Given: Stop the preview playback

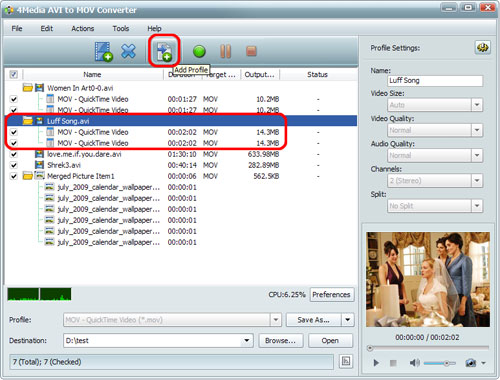Looking at the screenshot, I should point(393,363).
